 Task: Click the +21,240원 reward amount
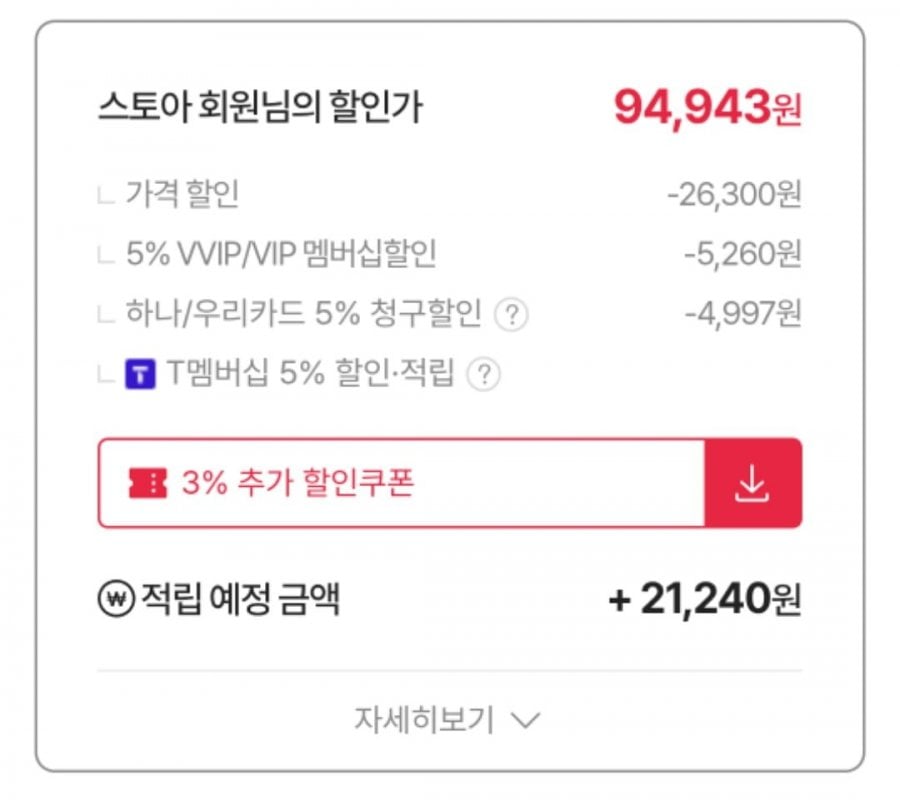pyautogui.click(x=705, y=600)
